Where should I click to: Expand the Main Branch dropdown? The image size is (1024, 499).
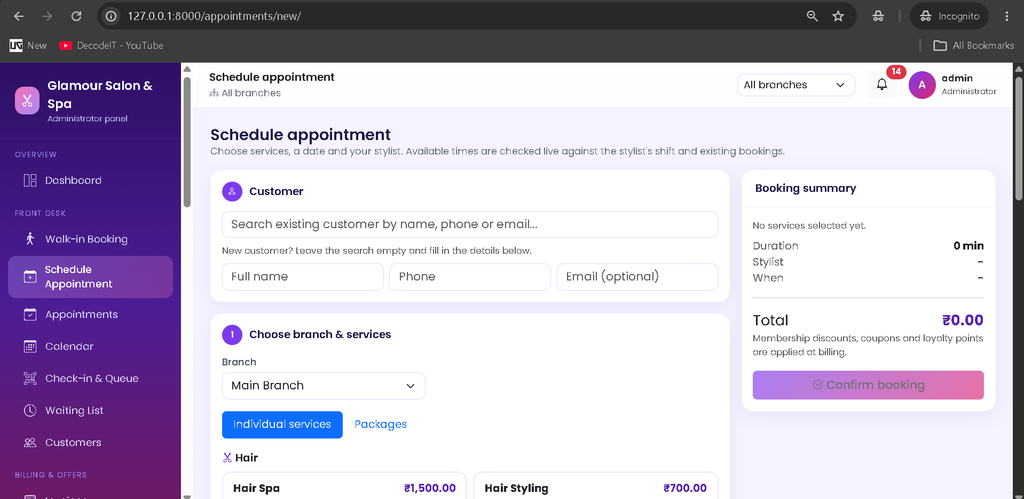tap(323, 385)
